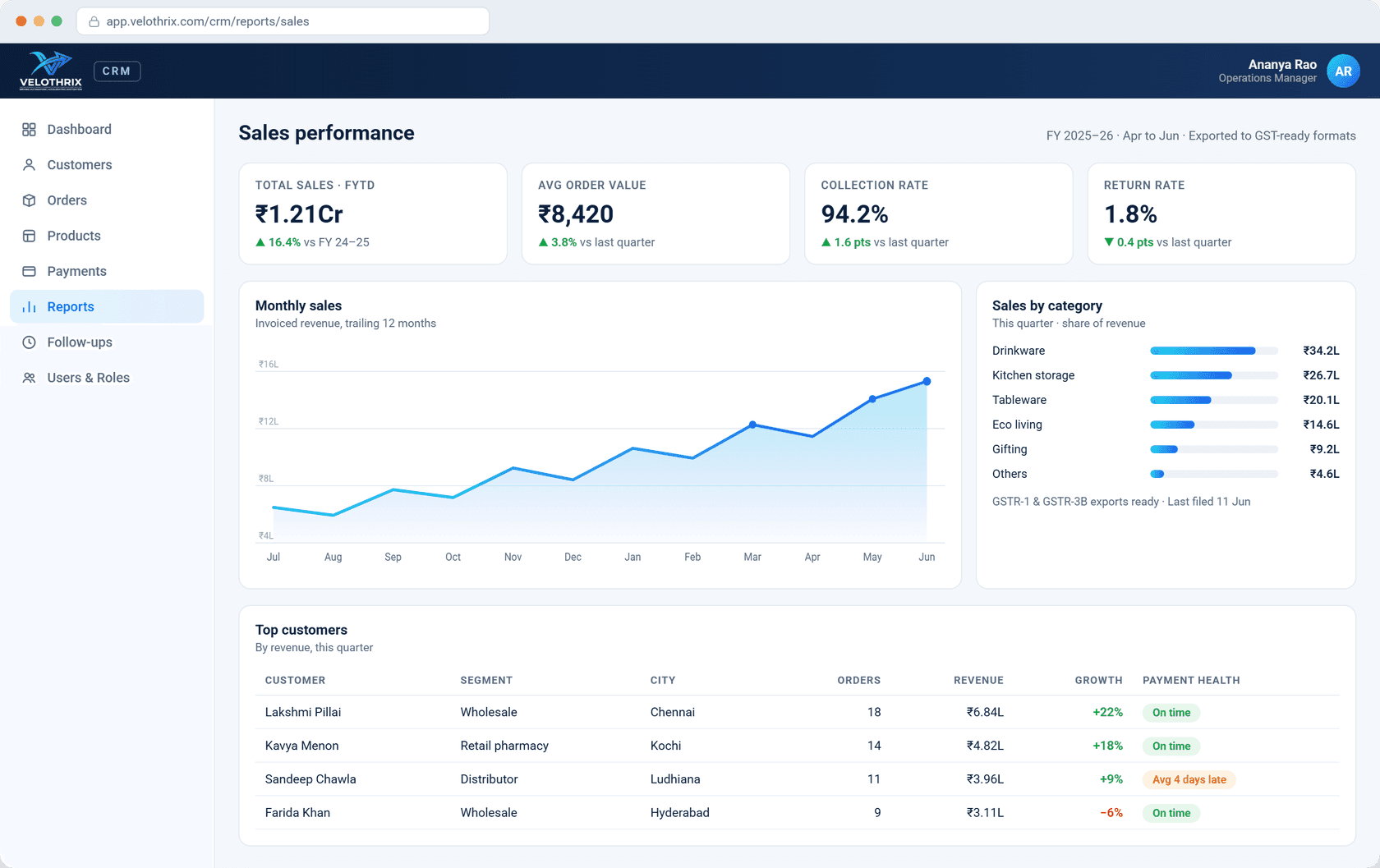Click the Customers person icon

point(29,165)
